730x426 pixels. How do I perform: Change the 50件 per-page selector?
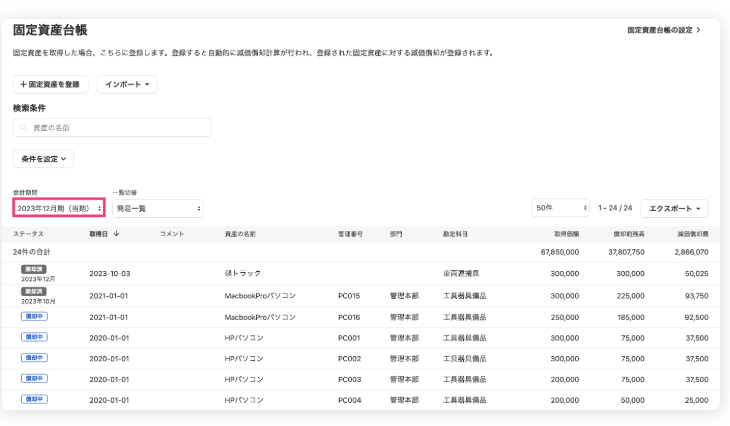[x=560, y=208]
